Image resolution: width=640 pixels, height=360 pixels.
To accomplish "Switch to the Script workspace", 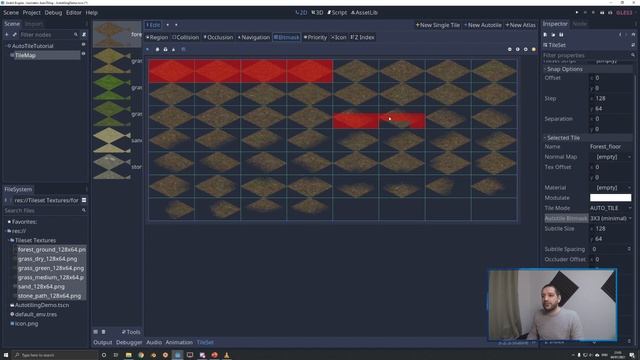I will [x=337, y=13].
